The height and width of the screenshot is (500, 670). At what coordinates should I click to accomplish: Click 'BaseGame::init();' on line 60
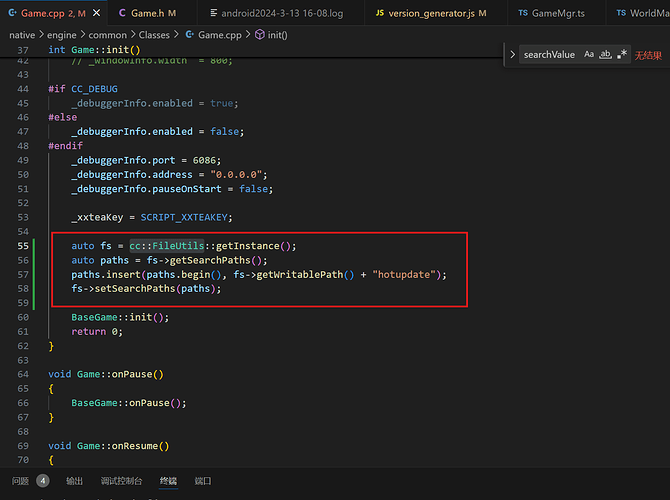tap(120, 318)
